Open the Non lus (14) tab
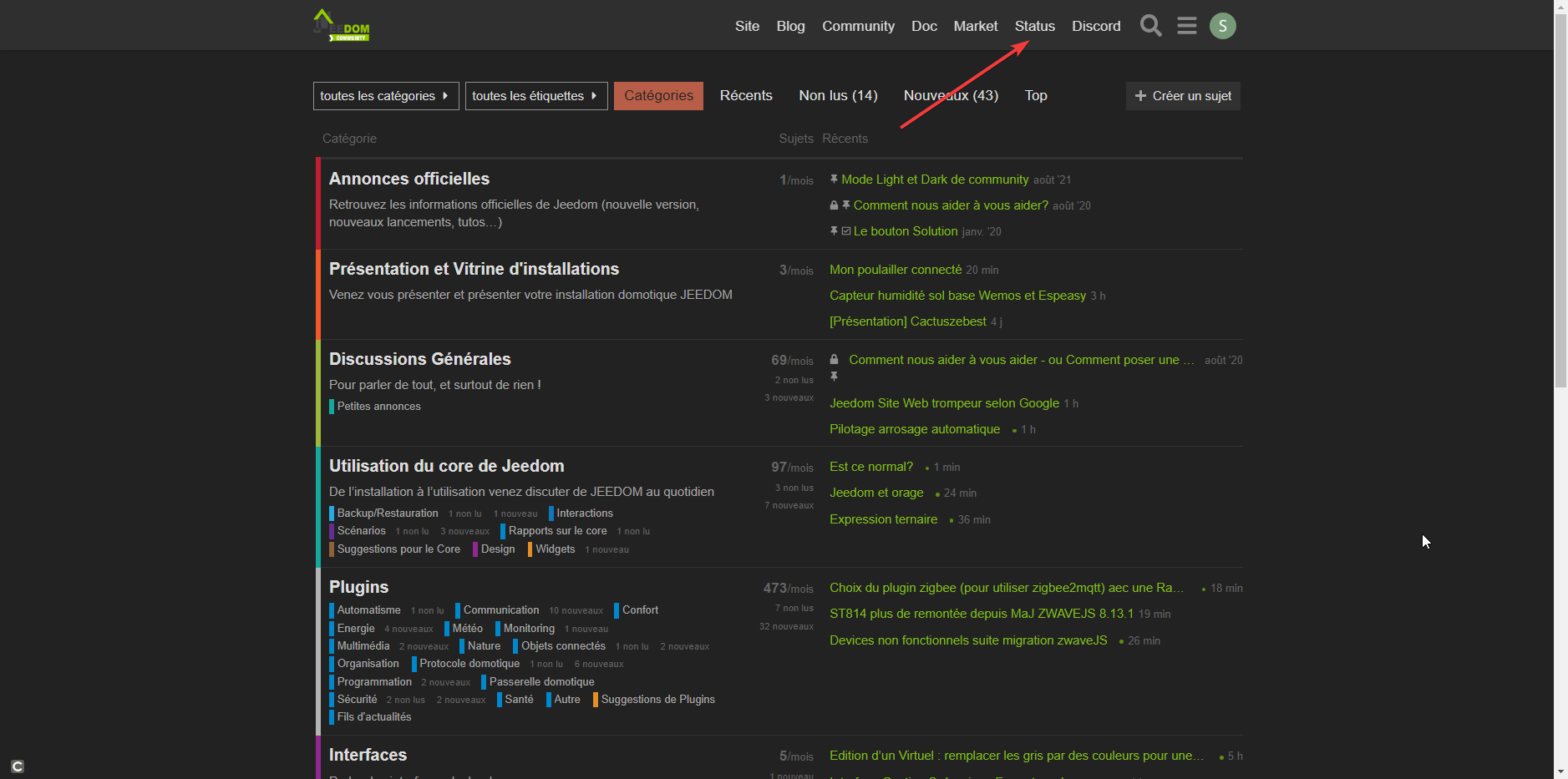 [x=838, y=96]
